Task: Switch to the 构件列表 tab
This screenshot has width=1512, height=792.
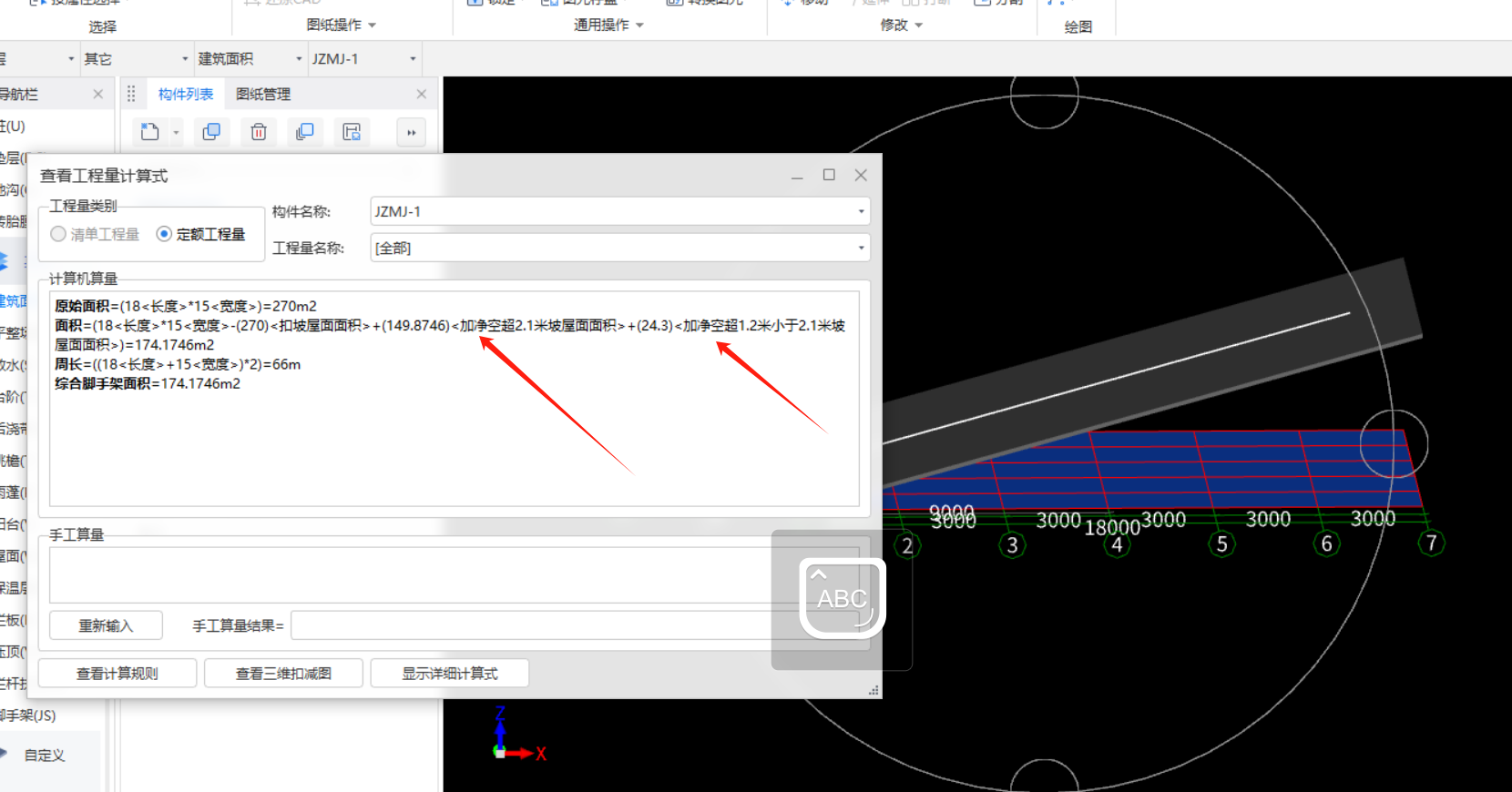Action: point(186,94)
